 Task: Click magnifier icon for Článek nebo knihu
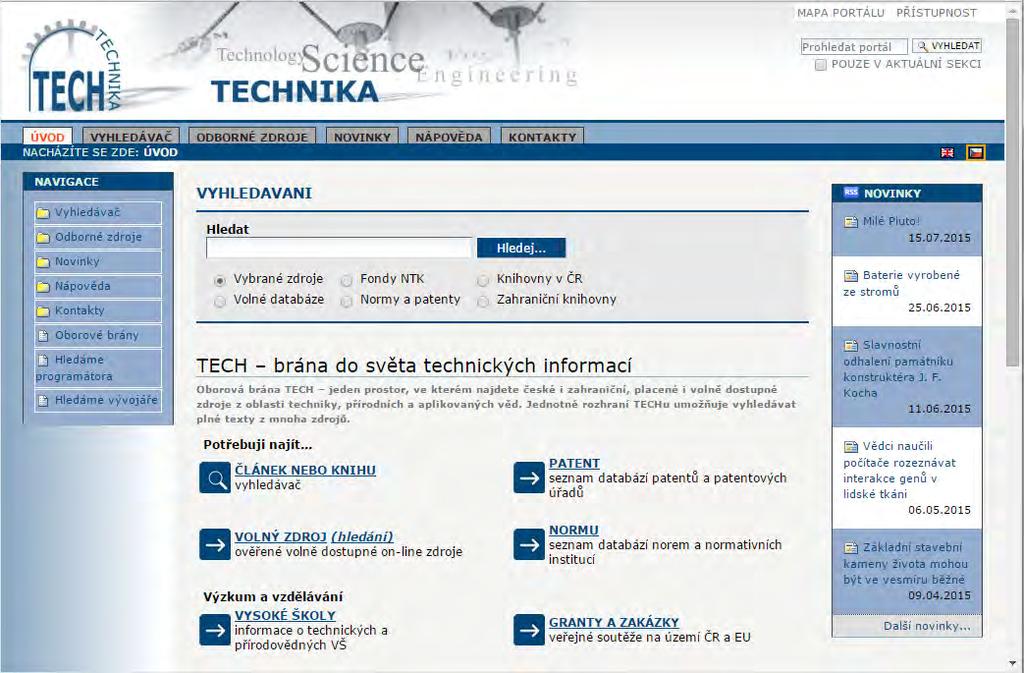(x=215, y=478)
